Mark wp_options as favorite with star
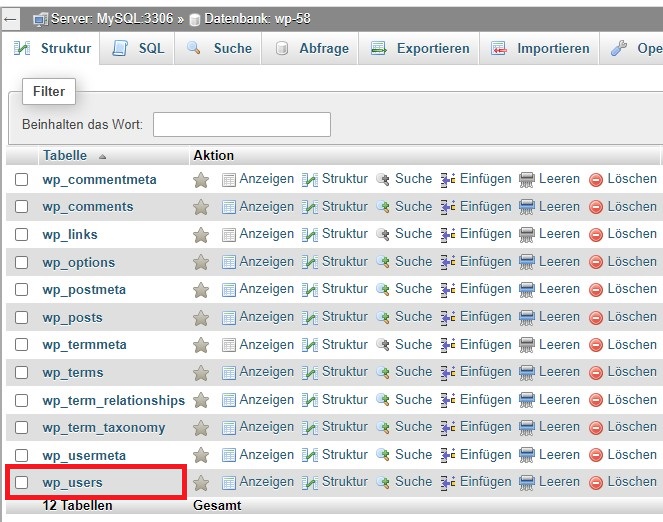Screen dimensions: 663x522 coord(201,262)
